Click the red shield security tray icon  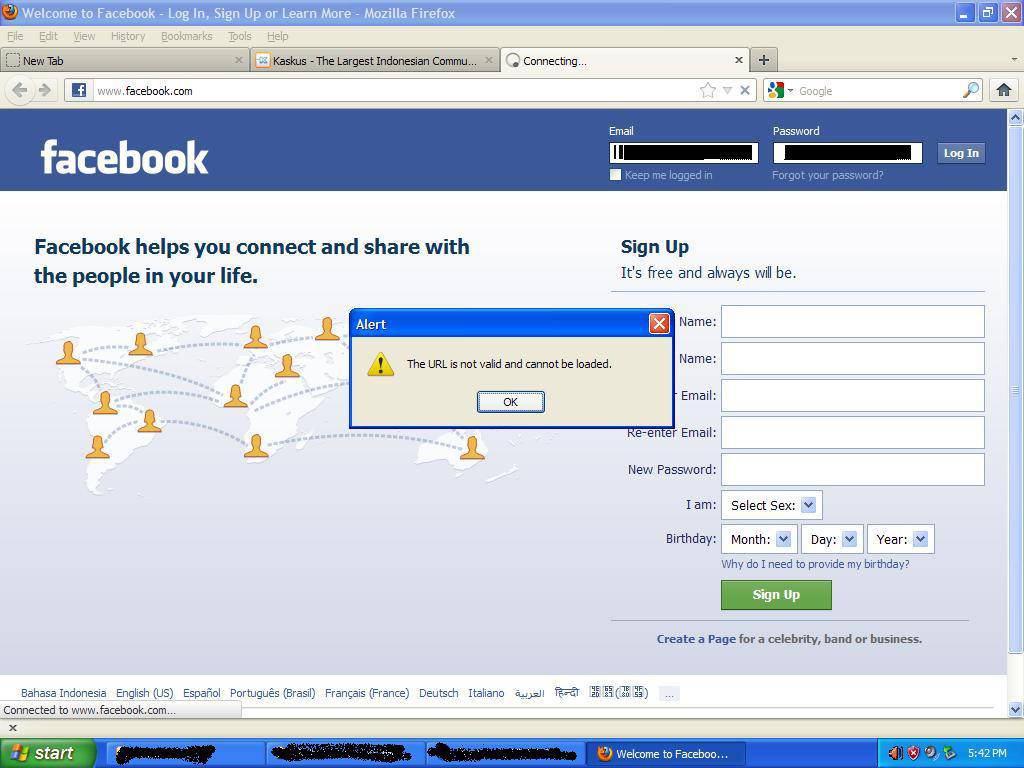click(914, 753)
